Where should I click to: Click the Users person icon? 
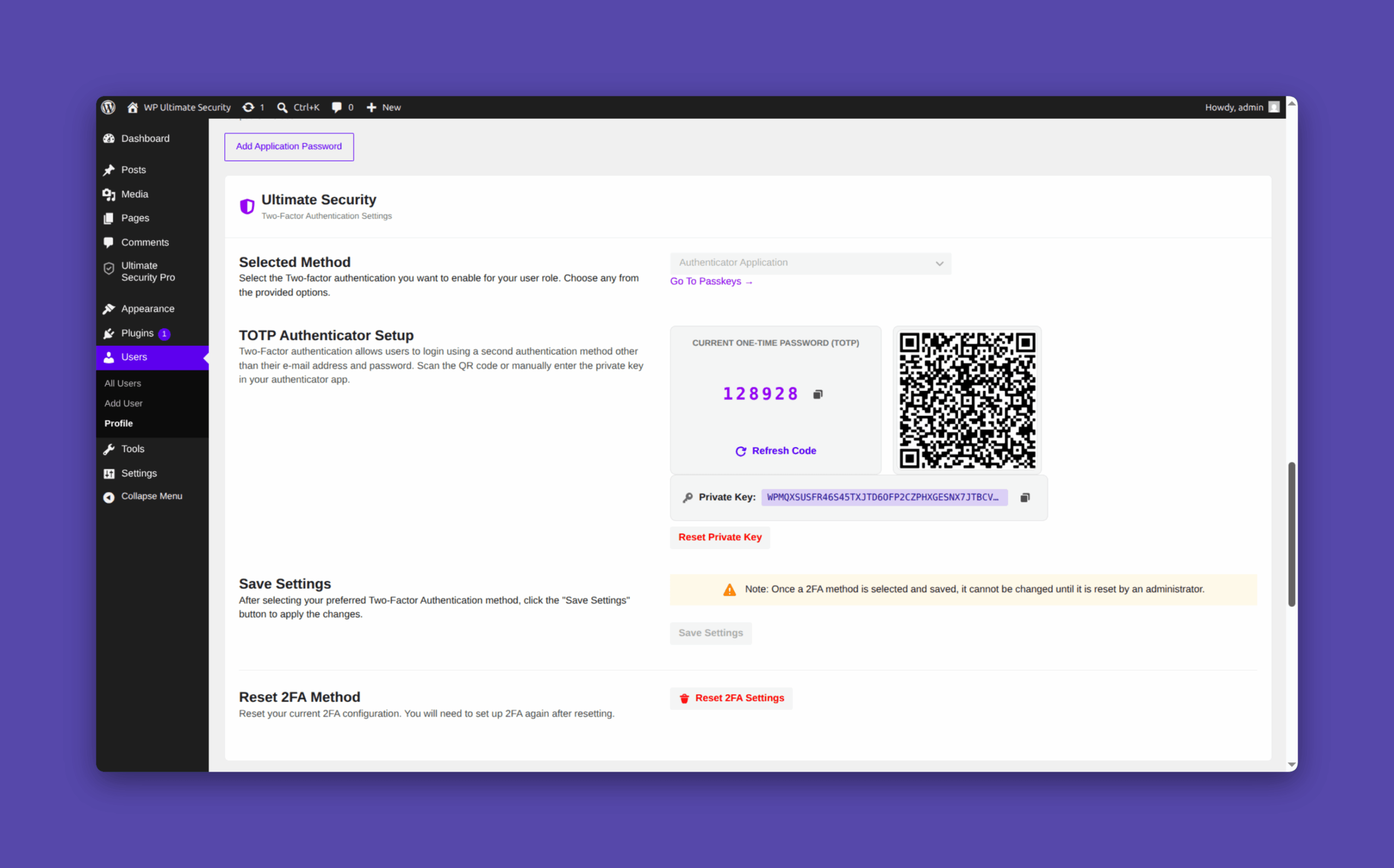pos(109,357)
